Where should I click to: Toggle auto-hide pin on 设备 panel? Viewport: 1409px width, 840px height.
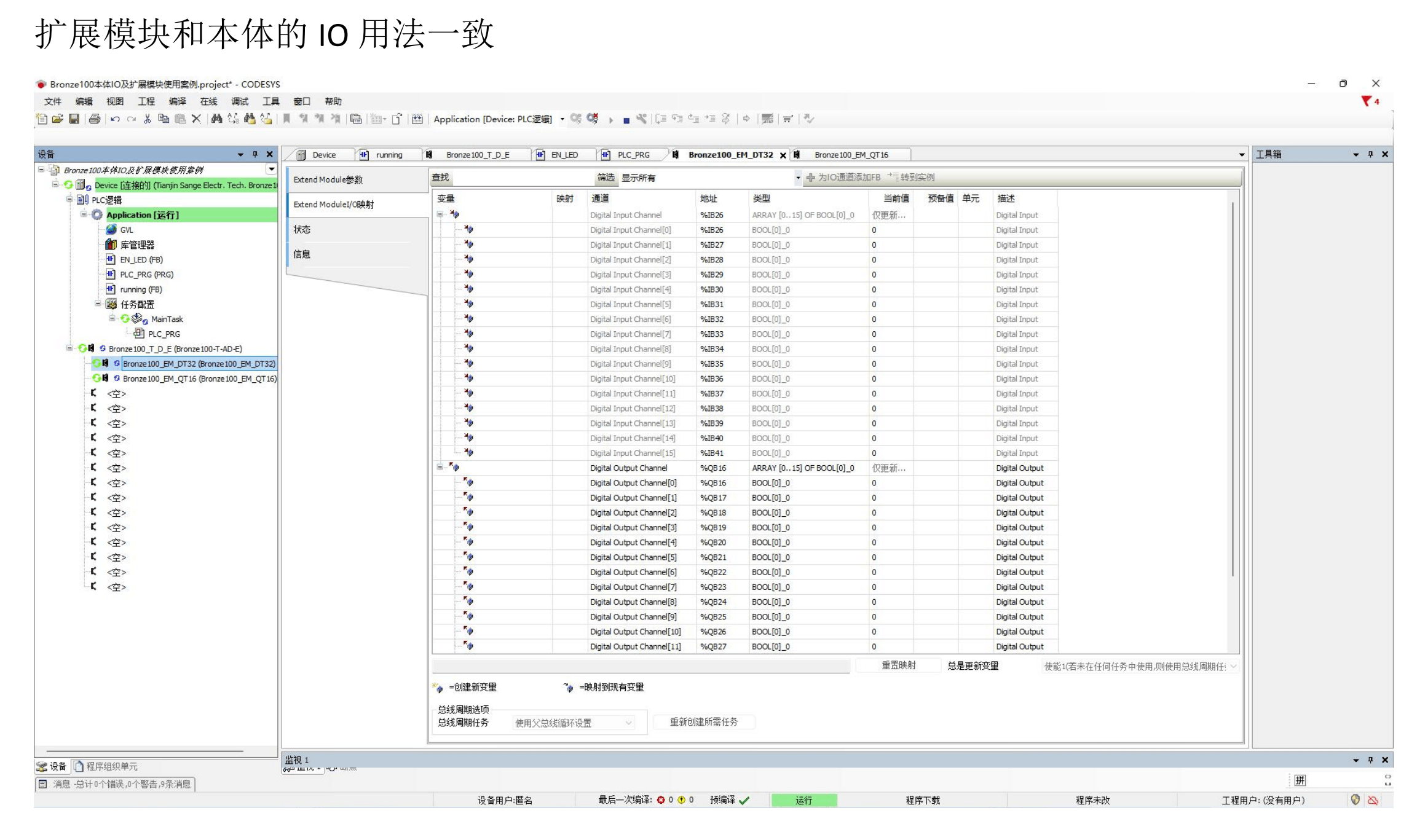(x=255, y=154)
